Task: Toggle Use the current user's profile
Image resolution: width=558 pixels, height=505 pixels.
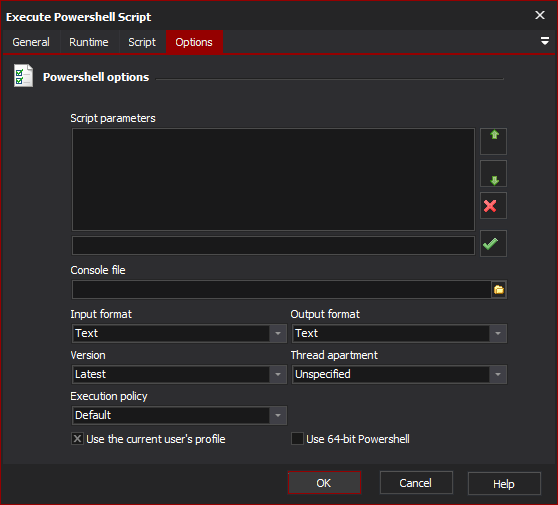Action: point(77,439)
